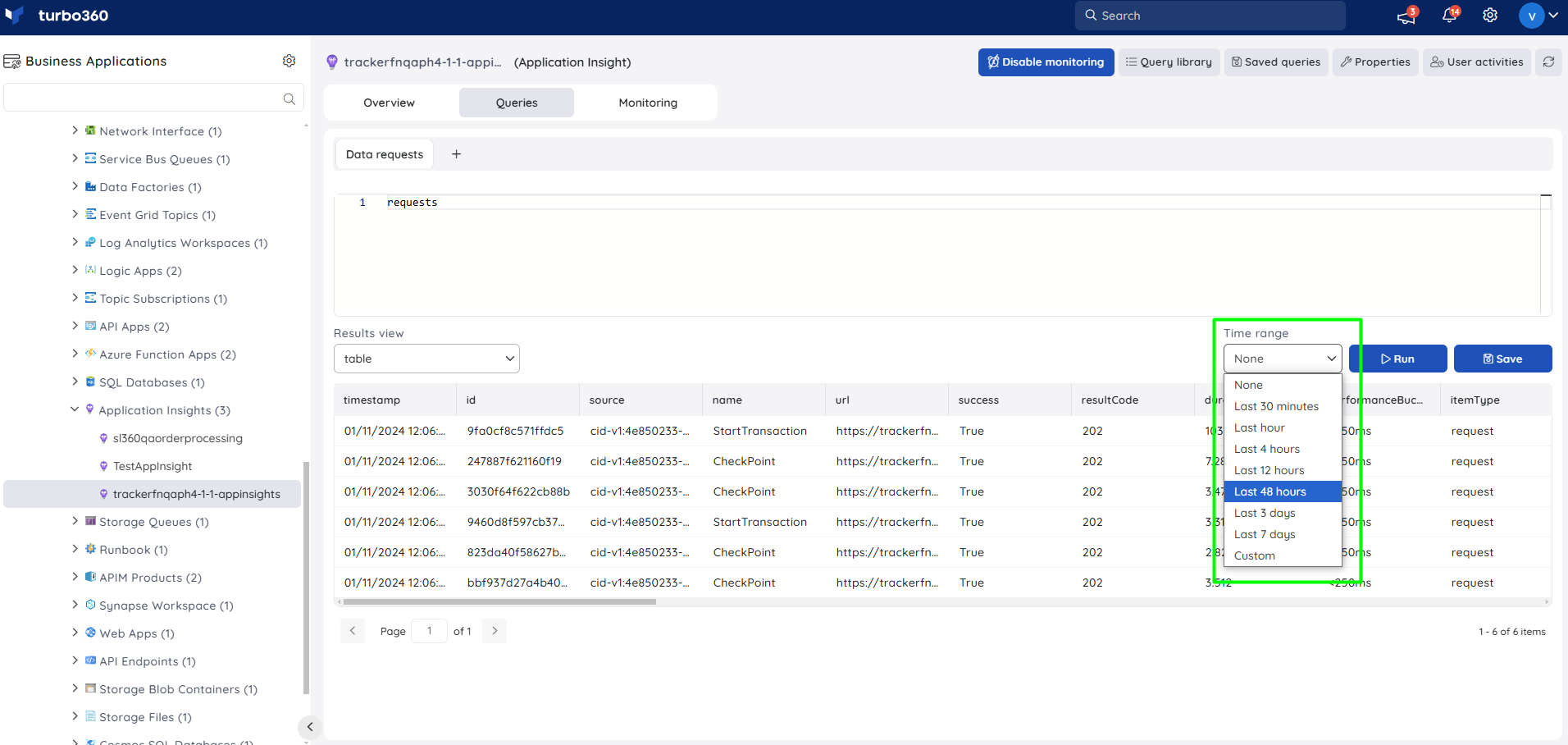Expand Storage Blob Containers tree node

(x=75, y=688)
